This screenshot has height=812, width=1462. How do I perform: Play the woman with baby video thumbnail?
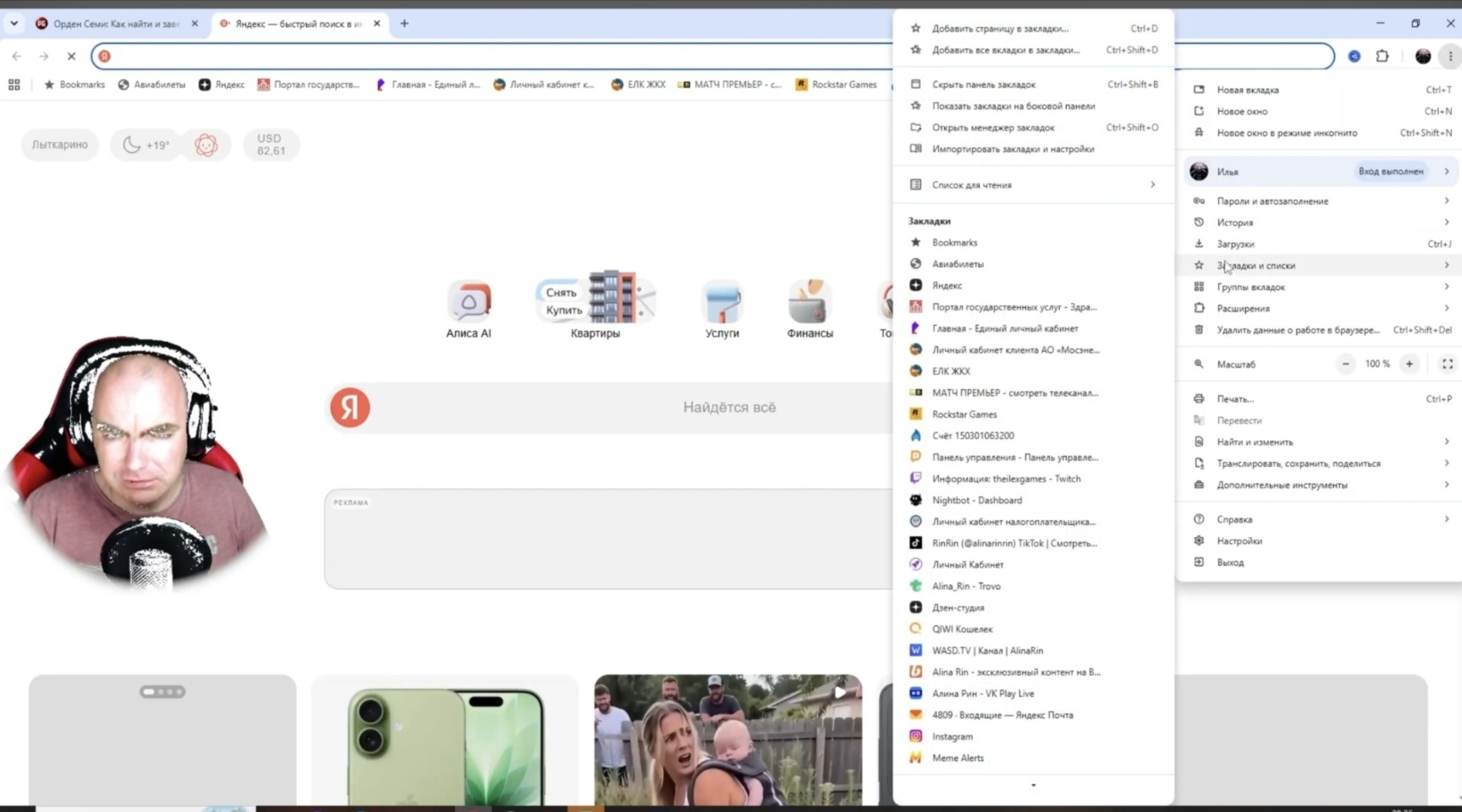[x=728, y=741]
